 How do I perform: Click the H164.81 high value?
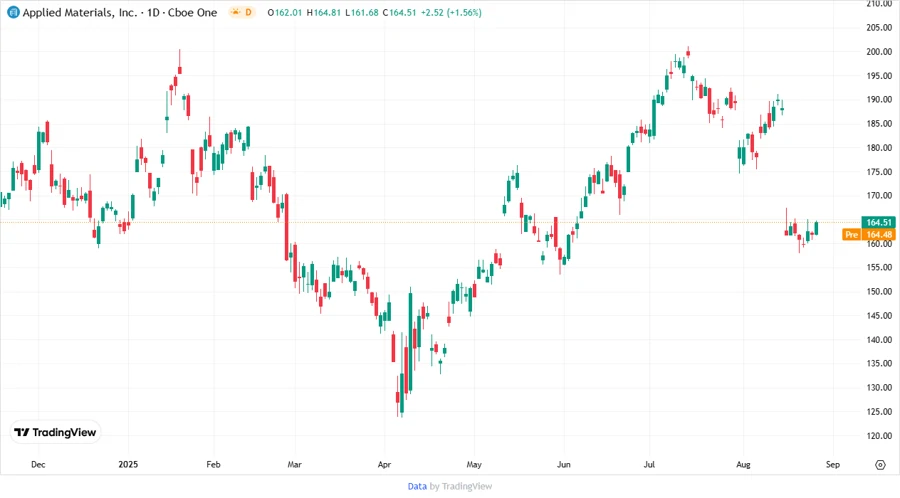[323, 12]
